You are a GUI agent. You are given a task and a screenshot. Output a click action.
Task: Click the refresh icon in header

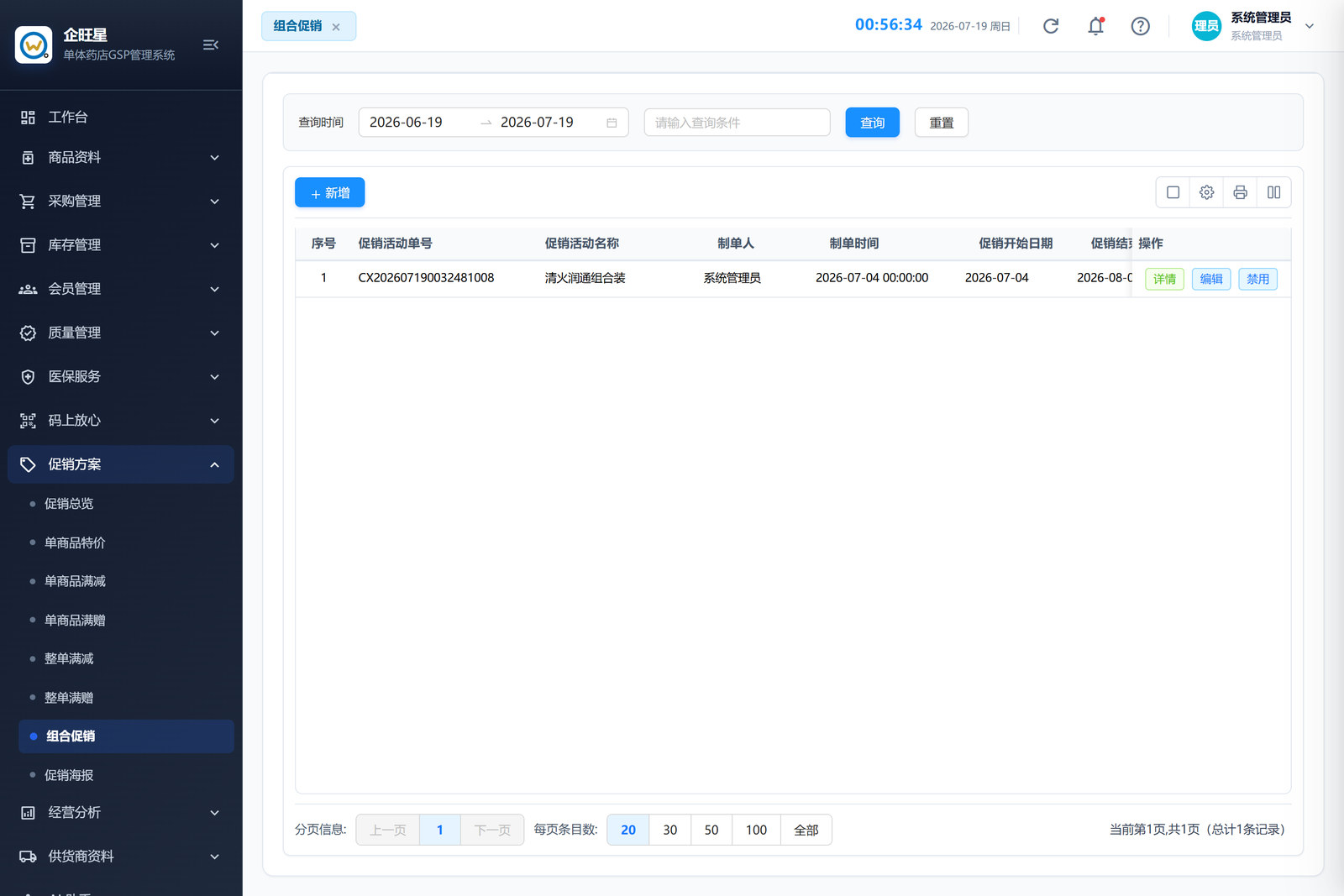point(1051,26)
